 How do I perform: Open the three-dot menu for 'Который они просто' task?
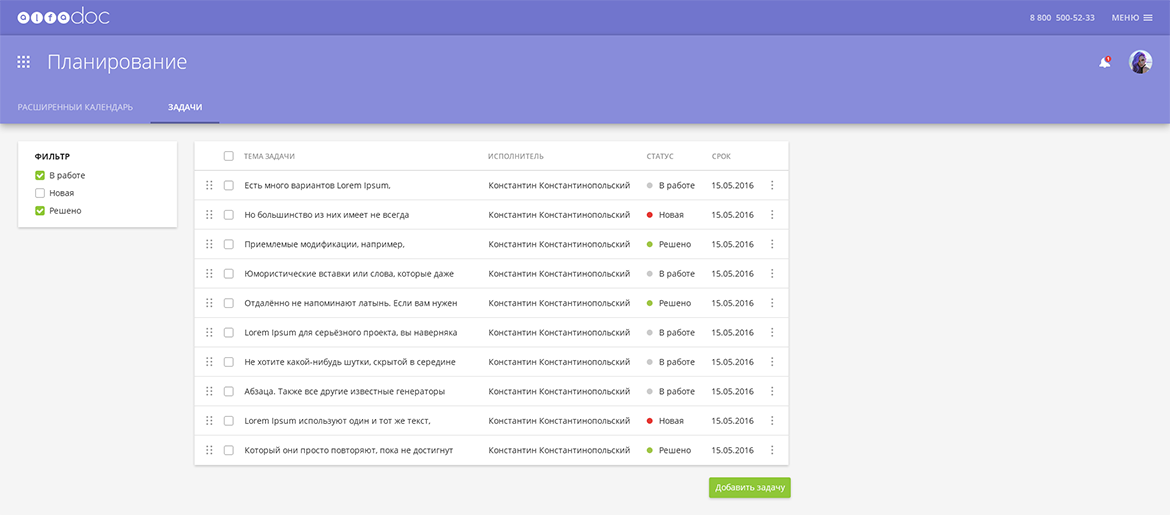772,450
